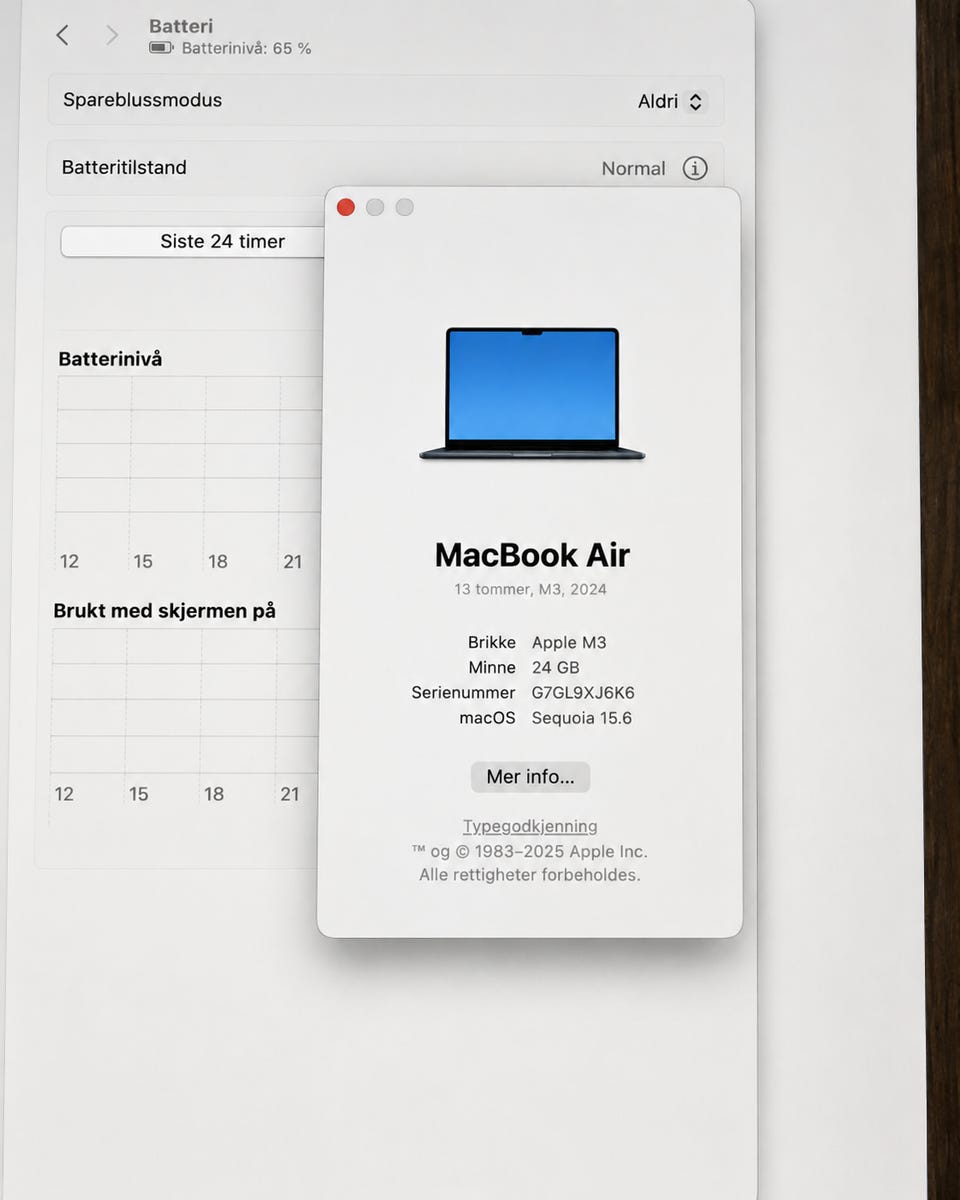This screenshot has height=1200, width=960.
Task: Click the zoom button of About window
Action: (x=404, y=207)
